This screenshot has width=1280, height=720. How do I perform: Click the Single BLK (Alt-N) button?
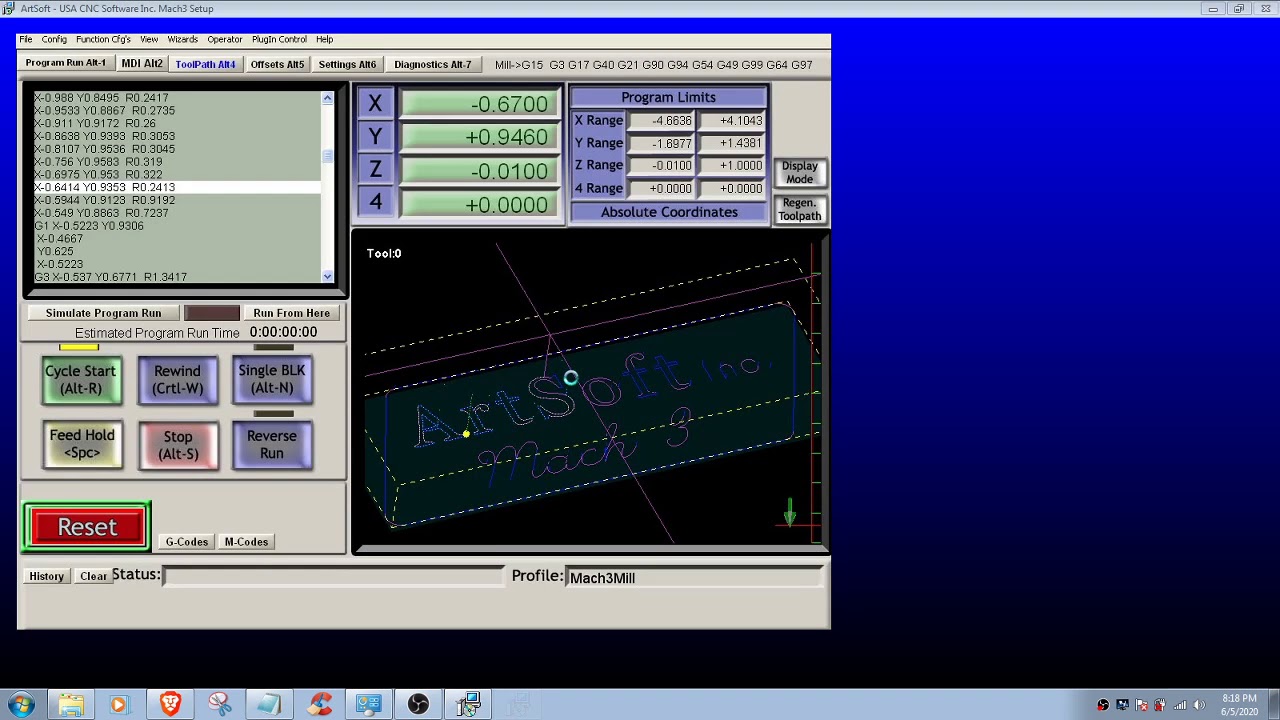pos(272,379)
